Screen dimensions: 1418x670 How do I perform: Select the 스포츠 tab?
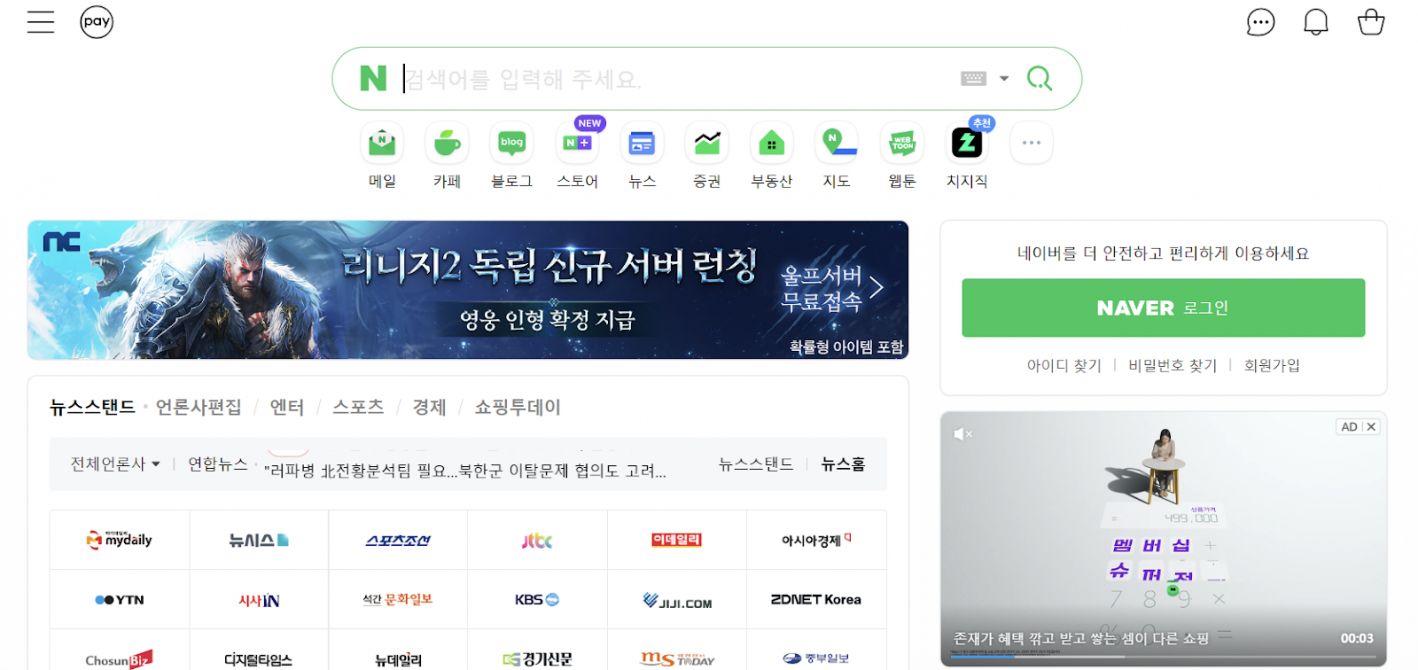pos(358,408)
